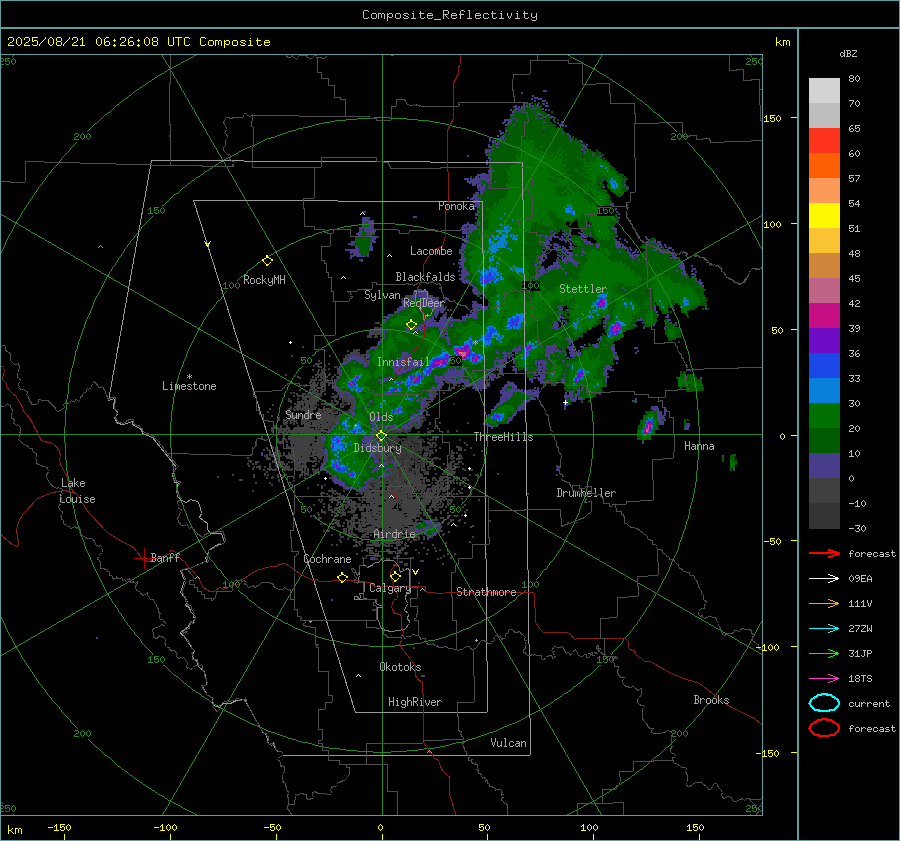The image size is (900, 841).
Task: Click the Didsbury label at radar center
Action: click(x=377, y=448)
